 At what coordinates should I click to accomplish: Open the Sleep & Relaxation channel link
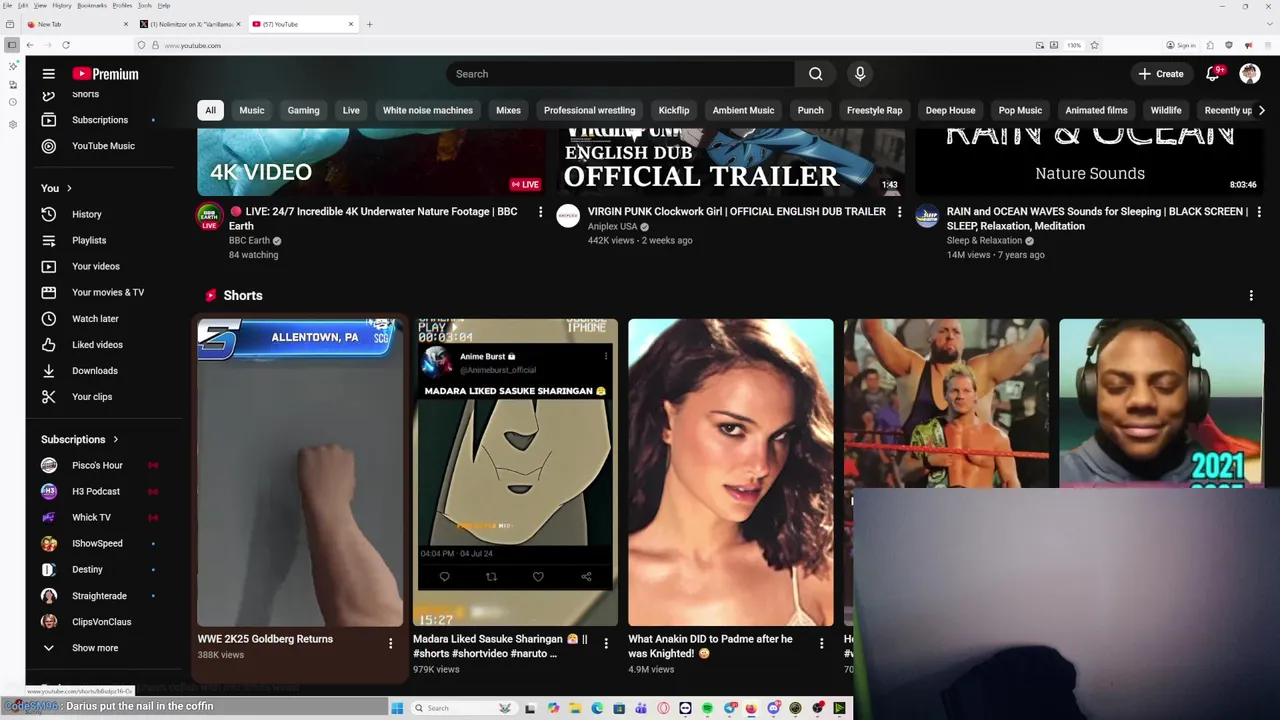[x=984, y=240]
